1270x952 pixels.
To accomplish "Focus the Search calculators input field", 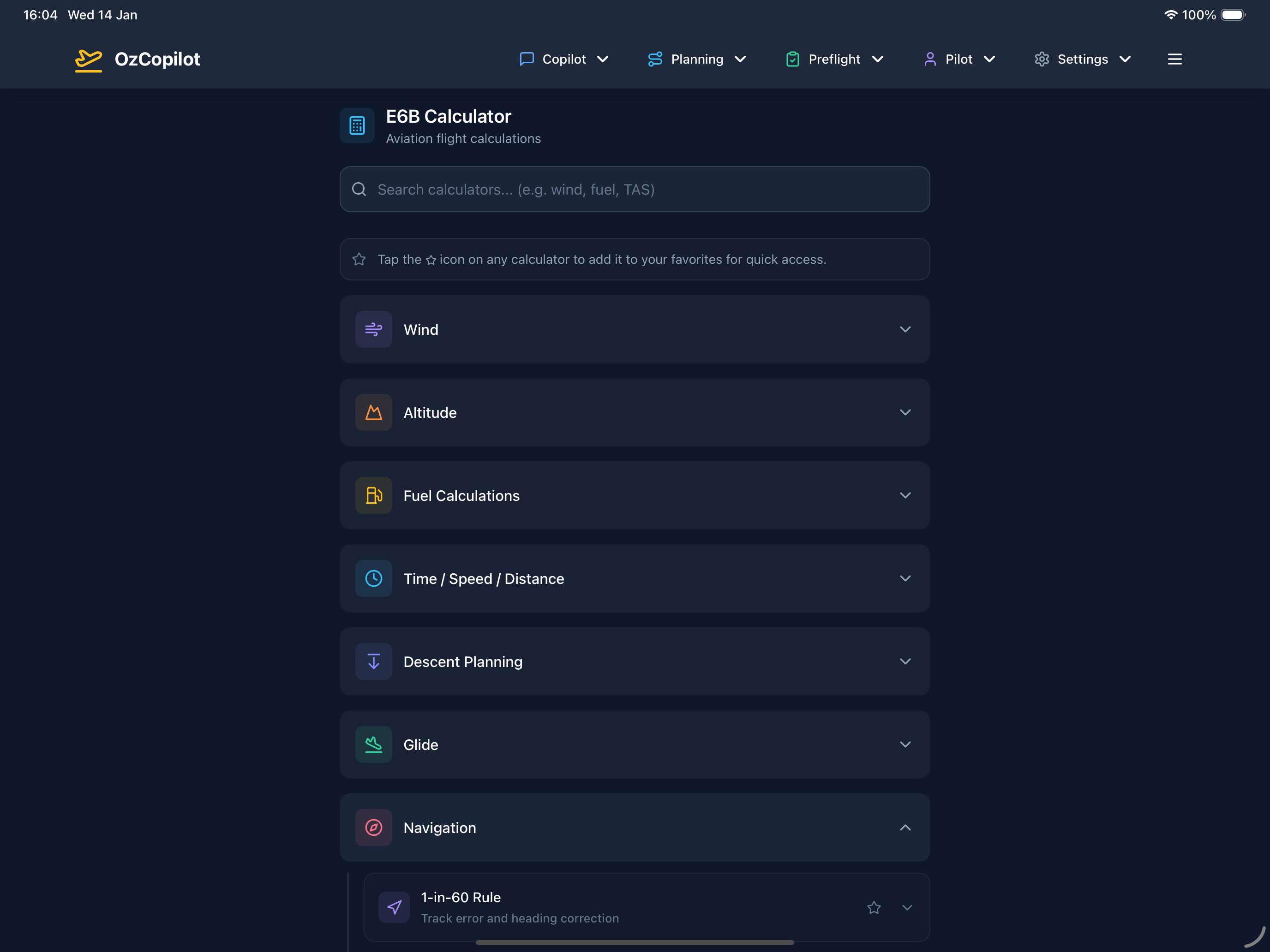I will point(635,190).
